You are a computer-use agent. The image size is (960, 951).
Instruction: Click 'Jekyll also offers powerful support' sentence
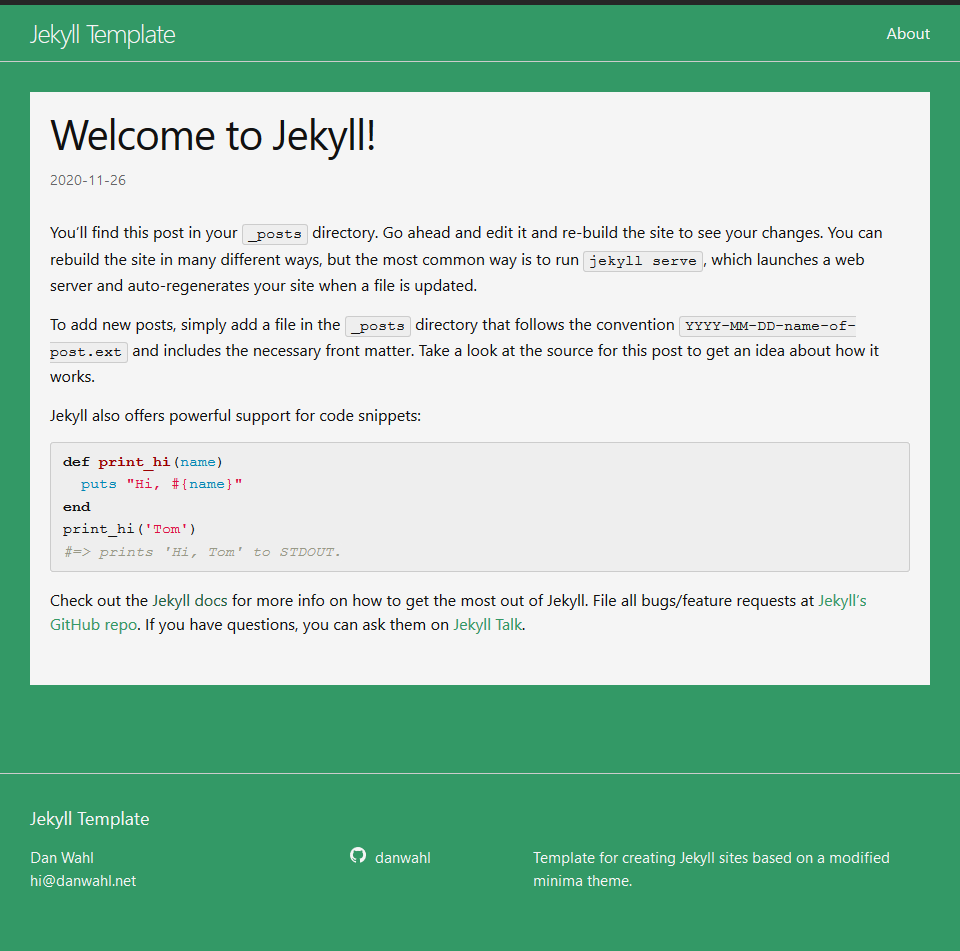coord(236,416)
